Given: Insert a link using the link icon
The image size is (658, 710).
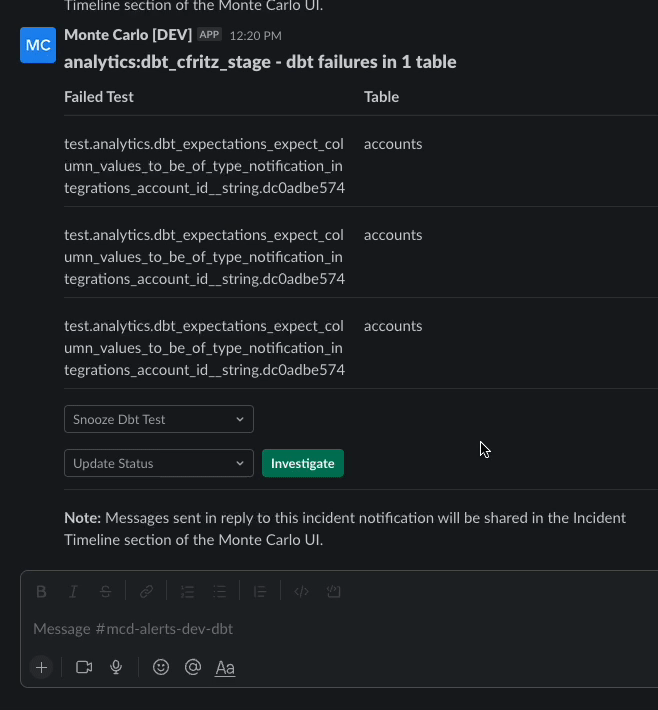Looking at the screenshot, I should click(x=146, y=591).
